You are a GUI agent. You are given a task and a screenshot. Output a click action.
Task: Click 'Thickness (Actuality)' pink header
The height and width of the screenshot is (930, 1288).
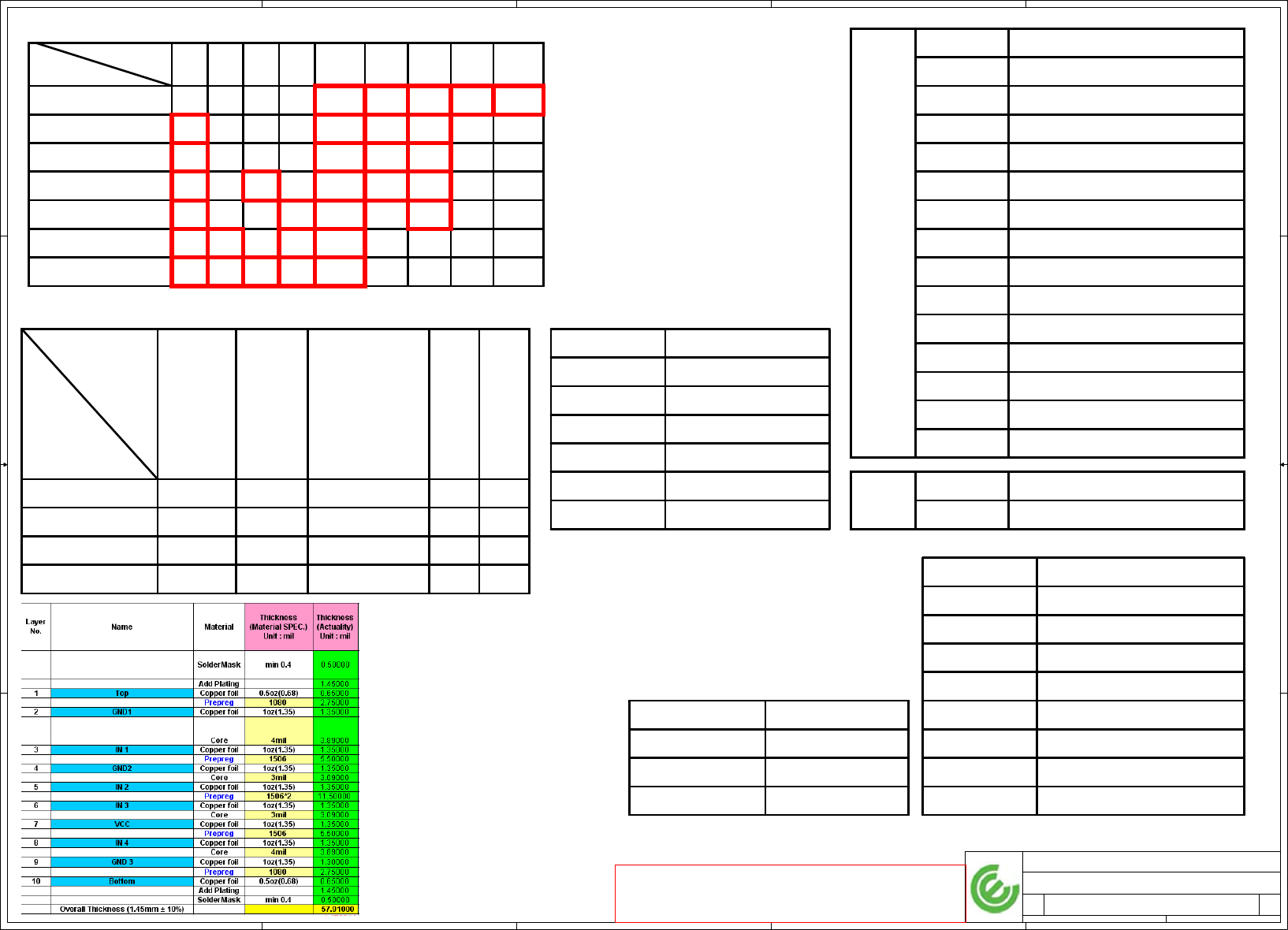335,627
